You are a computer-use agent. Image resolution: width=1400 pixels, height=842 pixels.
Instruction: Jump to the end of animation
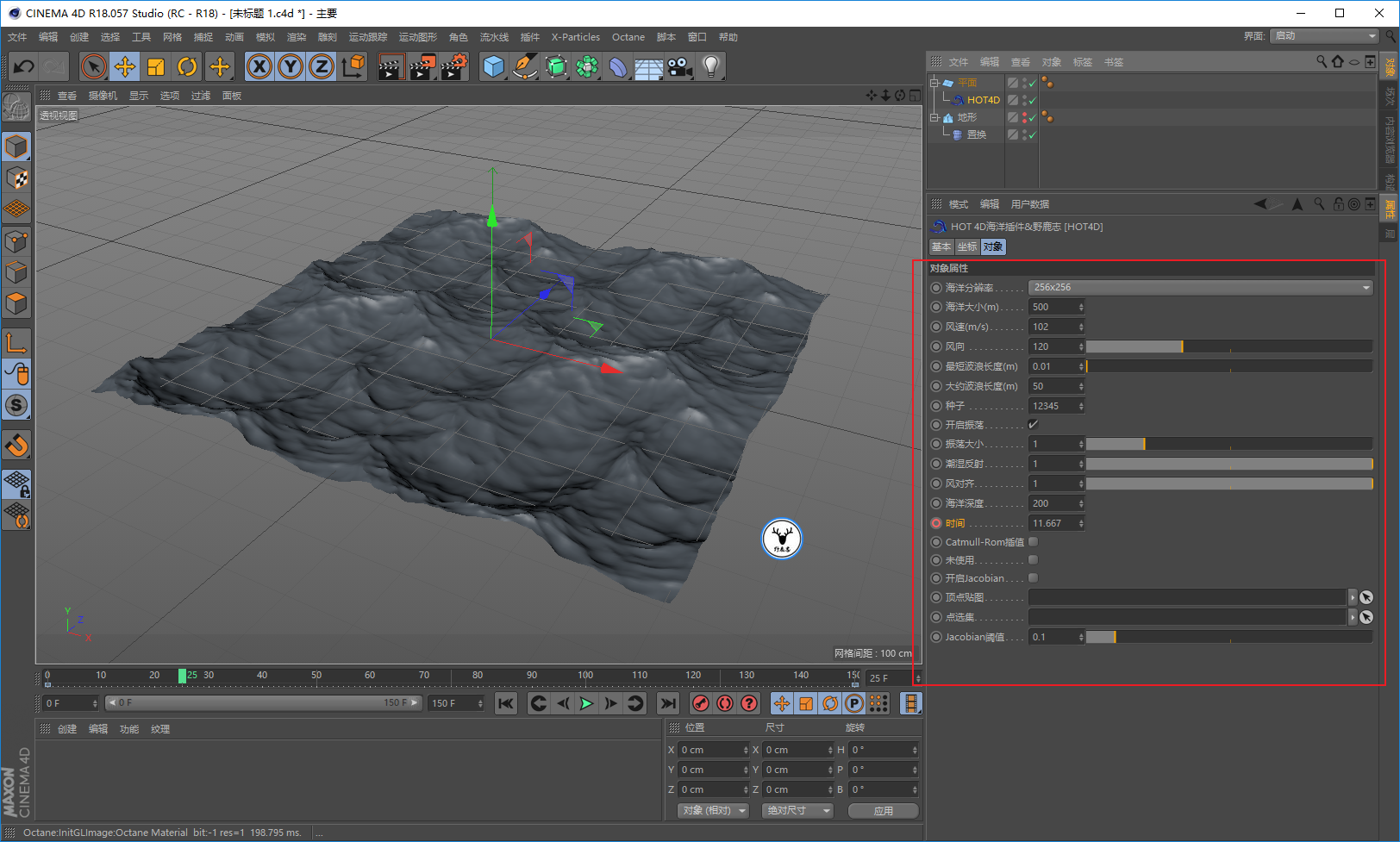pos(668,703)
